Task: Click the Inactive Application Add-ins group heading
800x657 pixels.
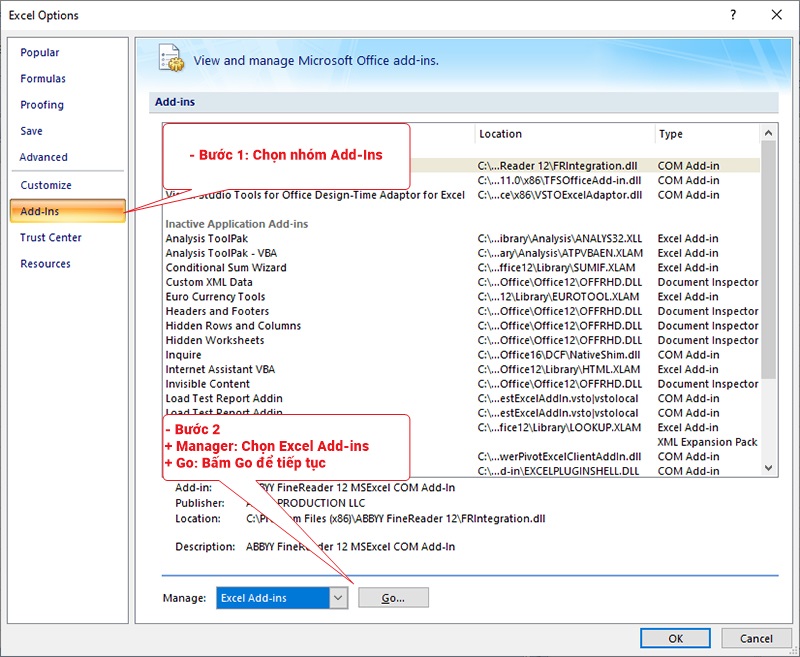Action: (x=237, y=224)
